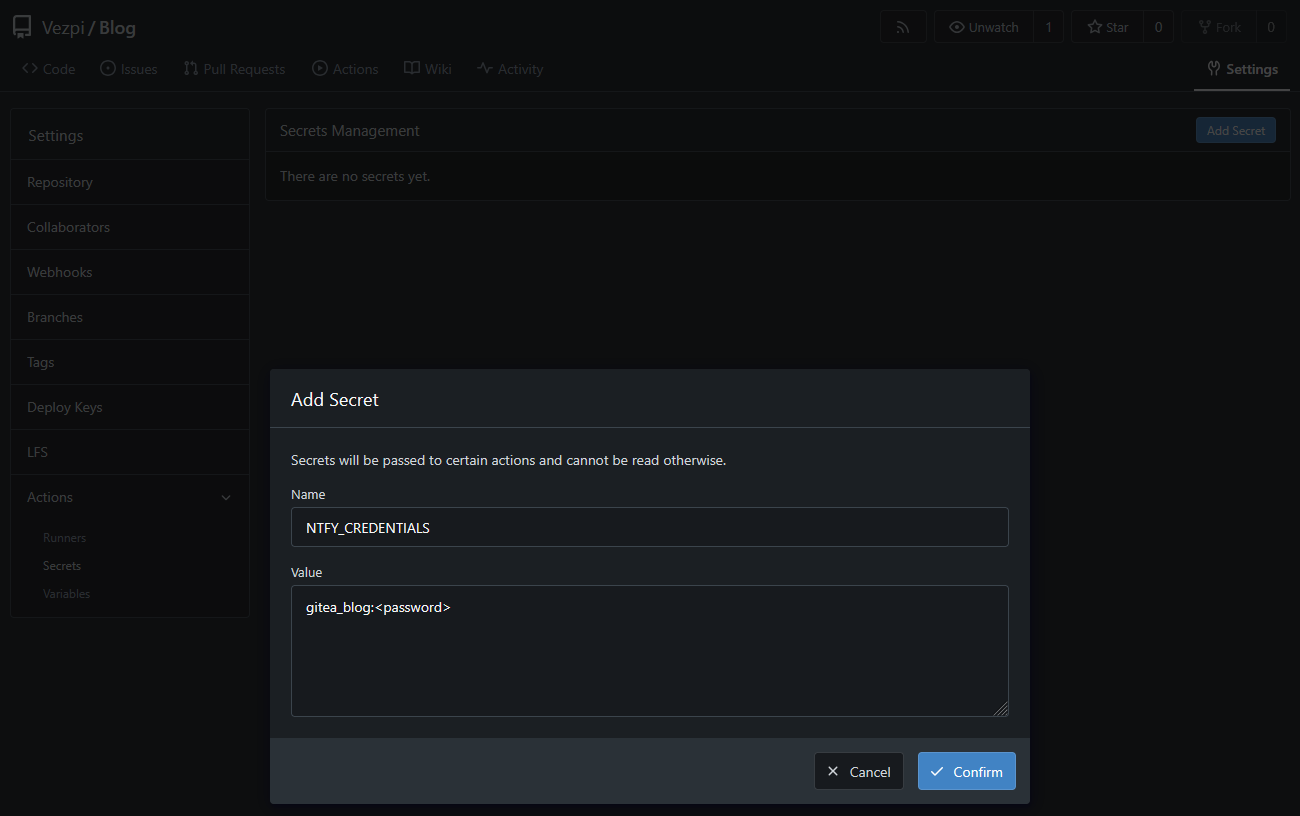Image resolution: width=1300 pixels, height=816 pixels.
Task: Fork the Blog repository
Action: [x=1219, y=28]
